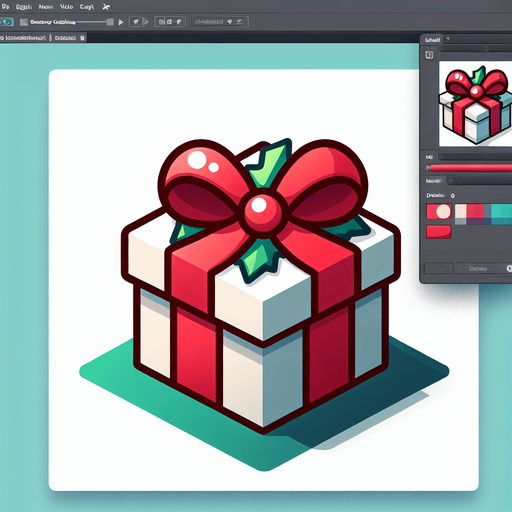The image size is (512, 512).
Task: Open the third menu bar item
Action: tap(46, 7)
